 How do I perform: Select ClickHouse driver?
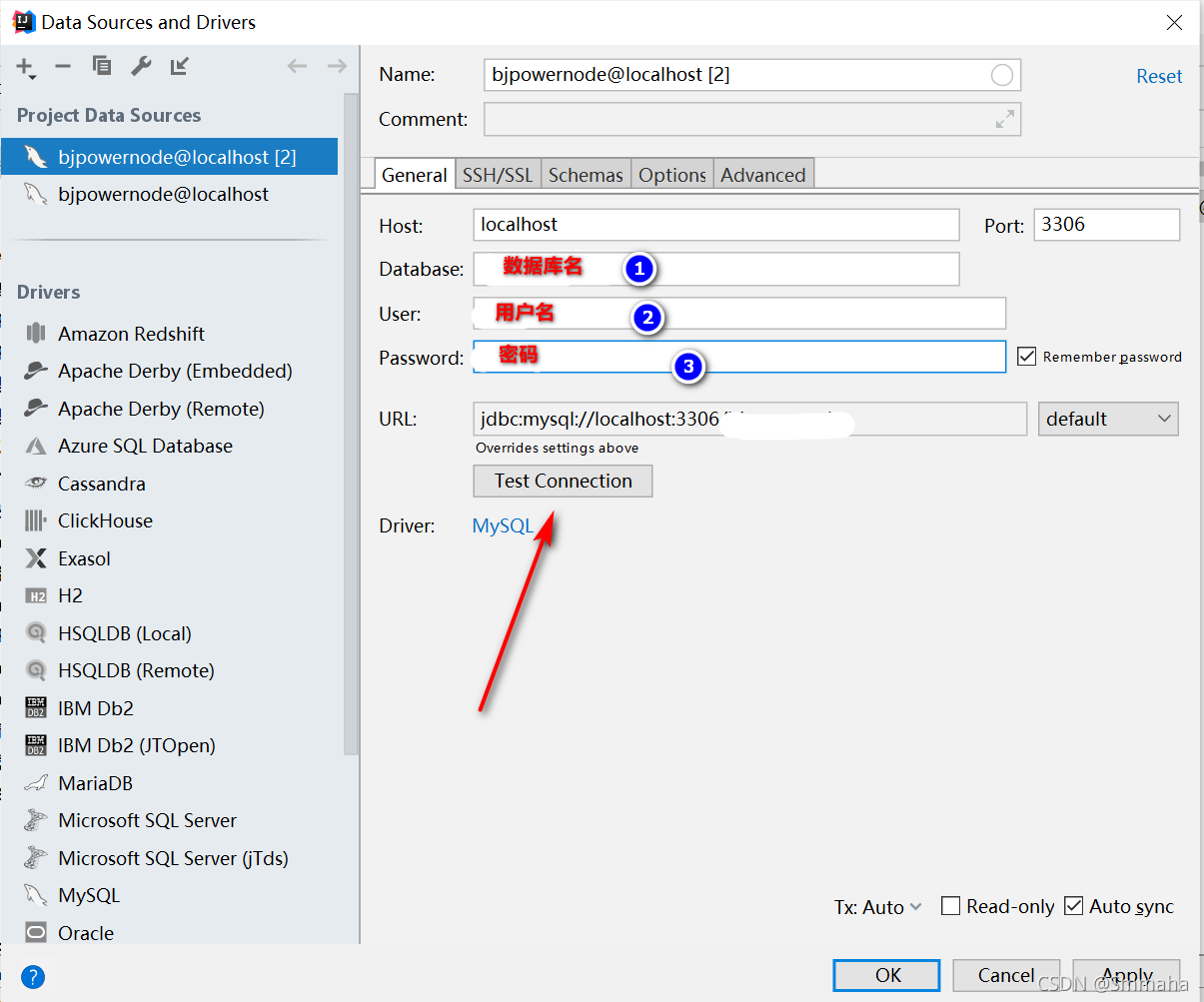(105, 520)
